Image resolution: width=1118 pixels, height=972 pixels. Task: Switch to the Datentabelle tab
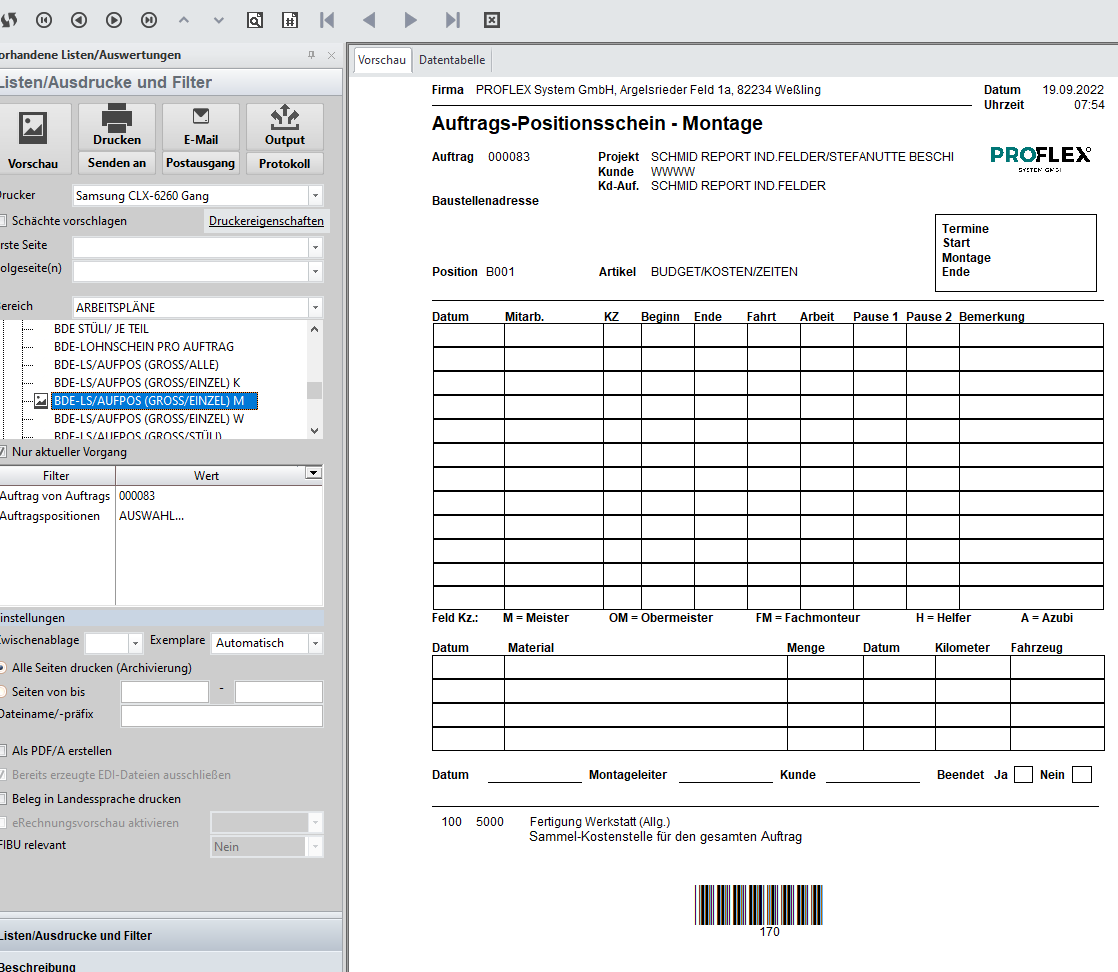click(451, 60)
